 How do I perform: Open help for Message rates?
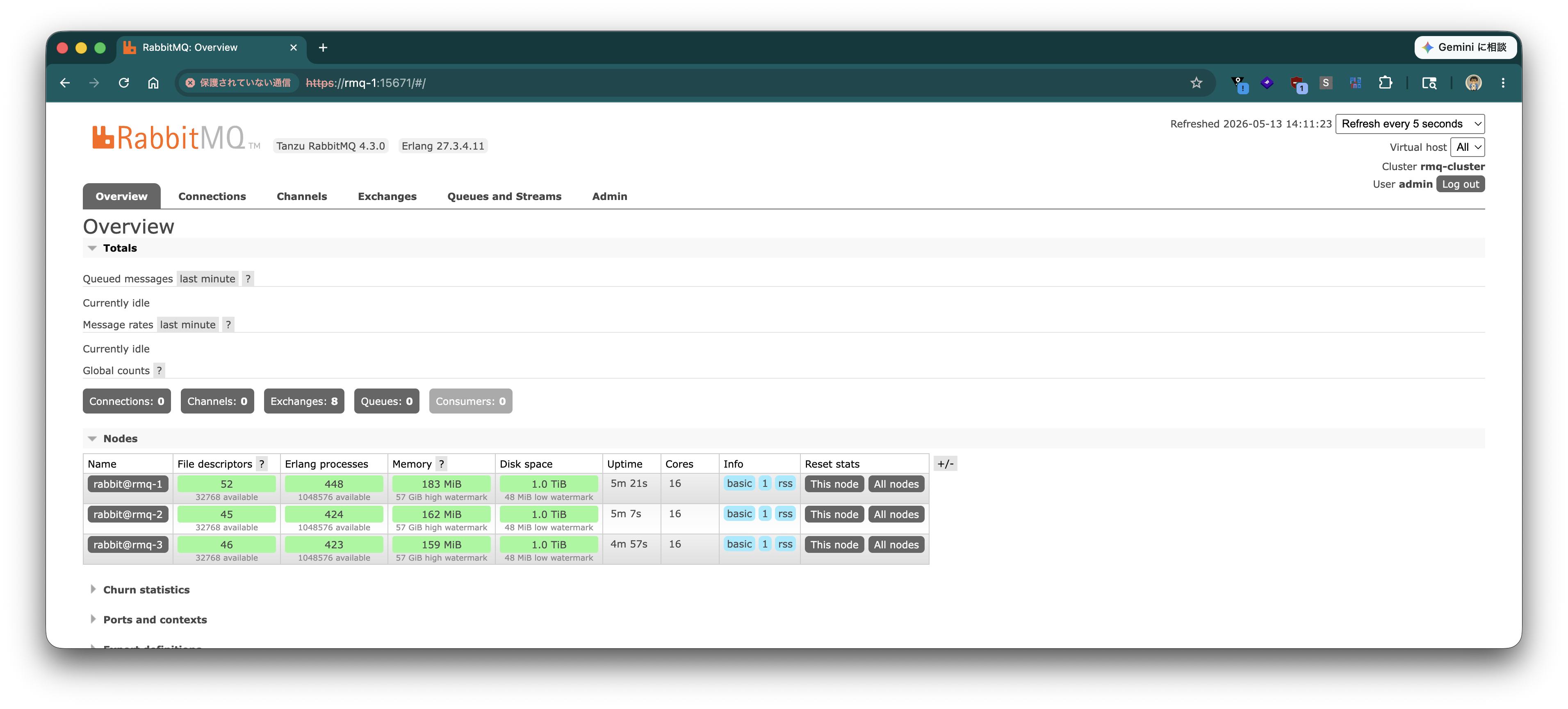[228, 324]
